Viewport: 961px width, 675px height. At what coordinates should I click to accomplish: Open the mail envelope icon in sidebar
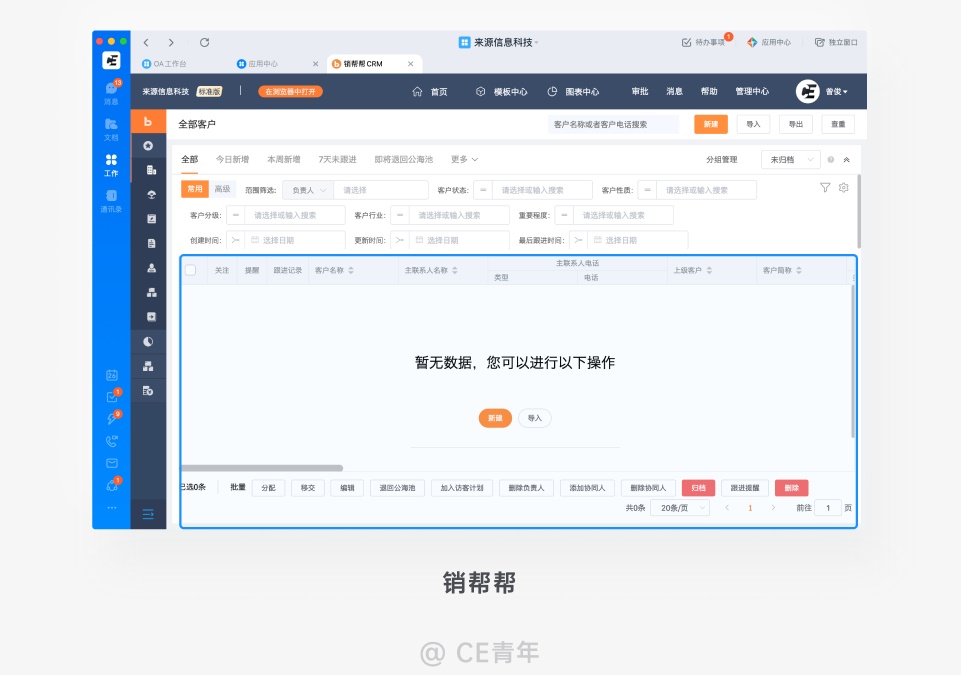pos(112,463)
